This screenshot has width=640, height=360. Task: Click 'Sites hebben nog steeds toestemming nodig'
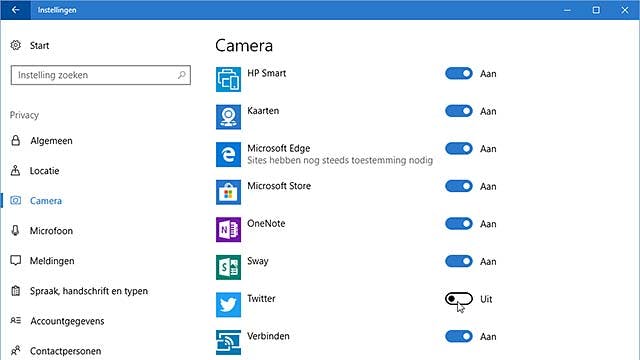[x=340, y=160]
